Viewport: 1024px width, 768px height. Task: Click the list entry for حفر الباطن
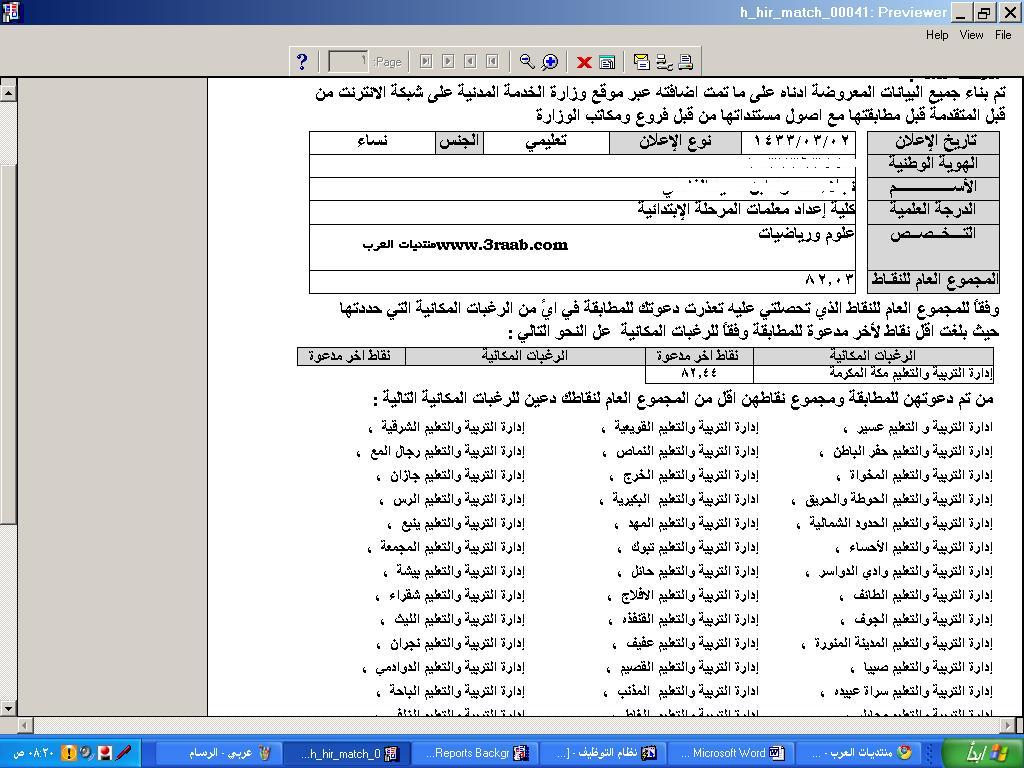(905, 452)
